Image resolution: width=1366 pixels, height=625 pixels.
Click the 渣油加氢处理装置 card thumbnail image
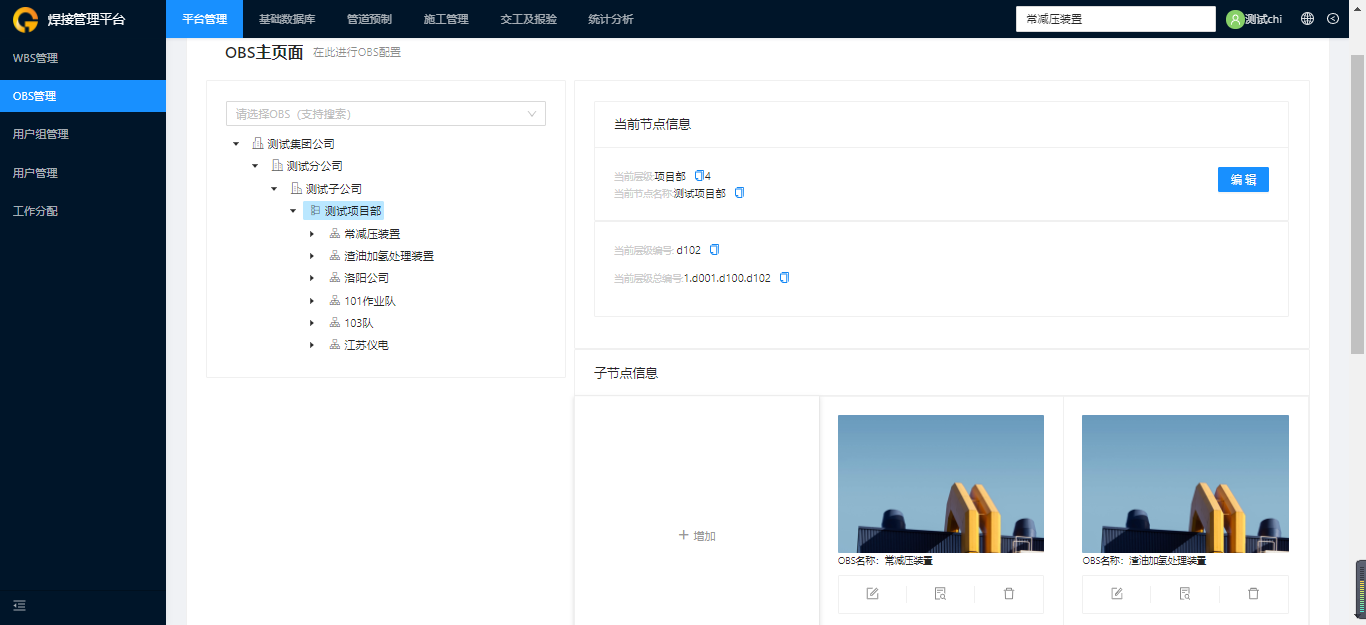coord(1185,484)
